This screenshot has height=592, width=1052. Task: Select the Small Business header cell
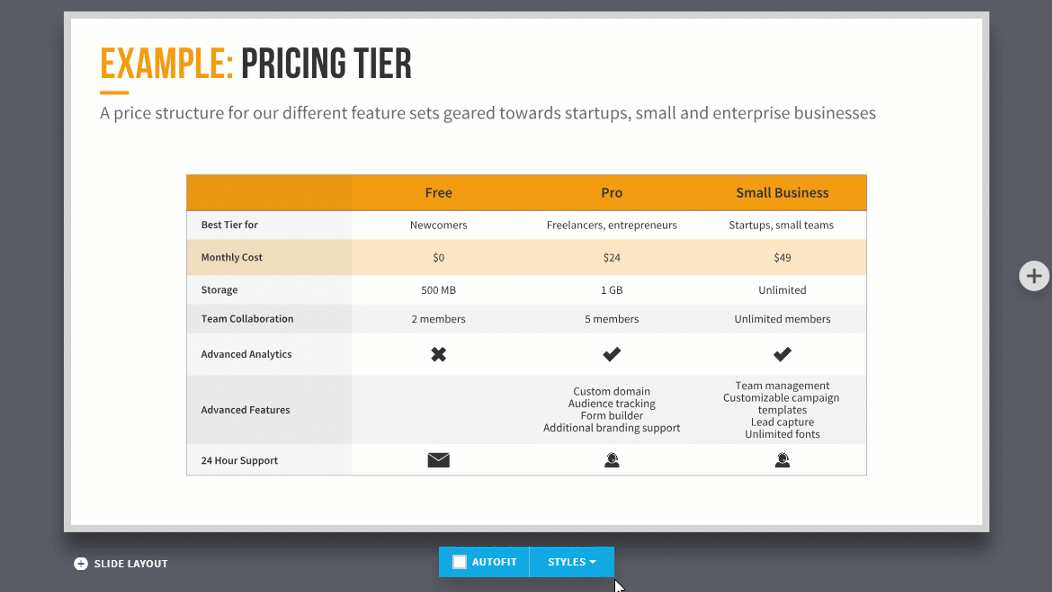(782, 193)
